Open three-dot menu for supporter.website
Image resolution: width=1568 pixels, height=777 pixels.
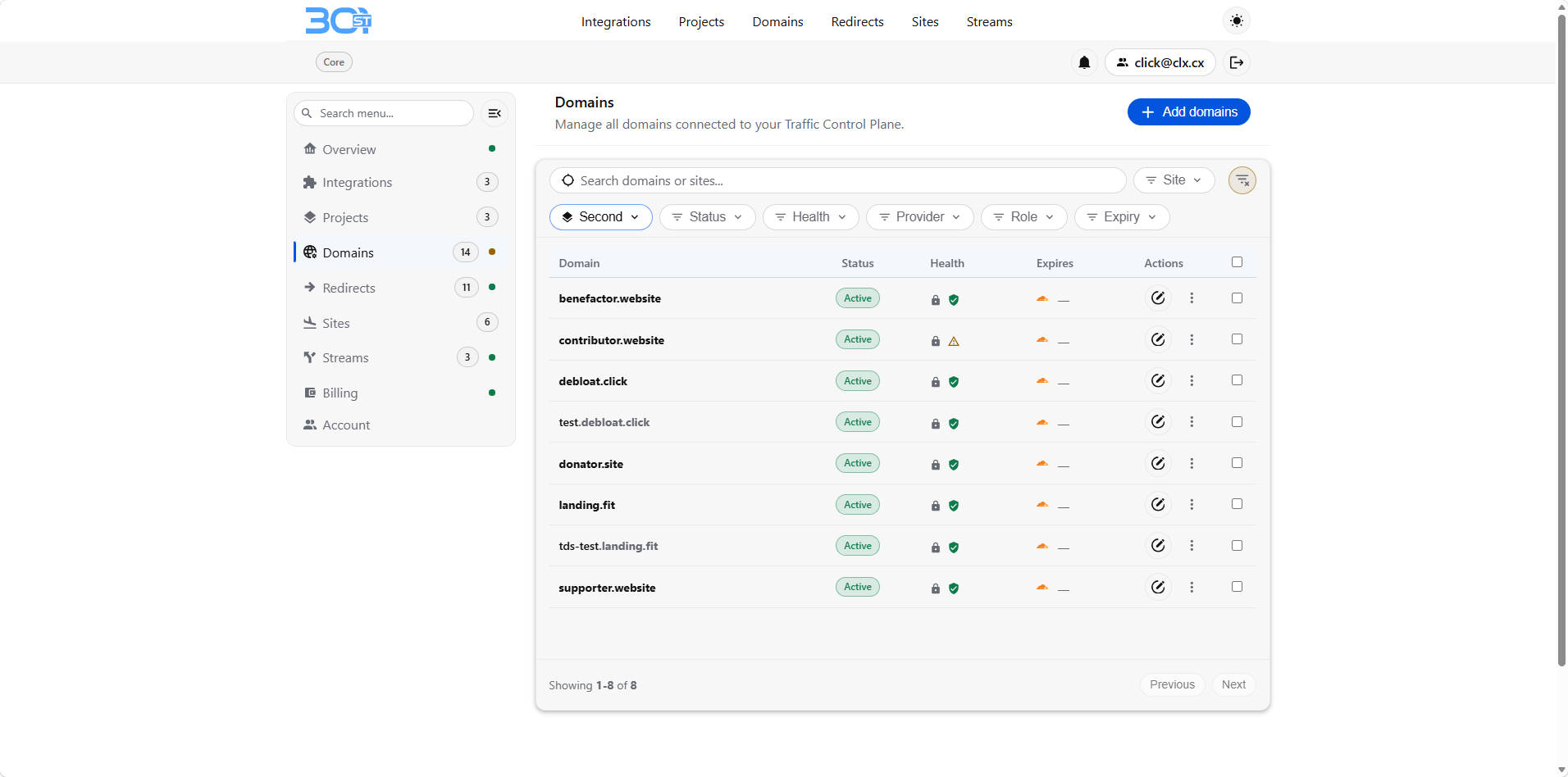[1192, 587]
